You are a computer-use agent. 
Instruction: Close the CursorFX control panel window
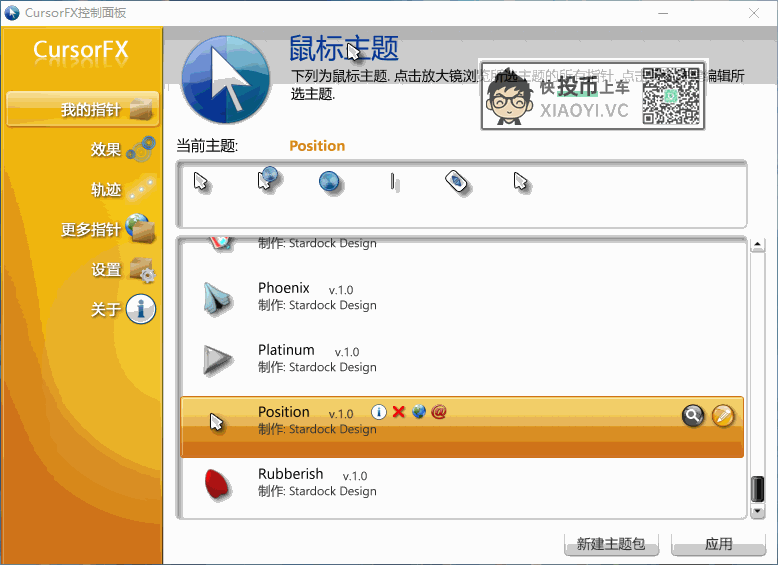click(754, 13)
